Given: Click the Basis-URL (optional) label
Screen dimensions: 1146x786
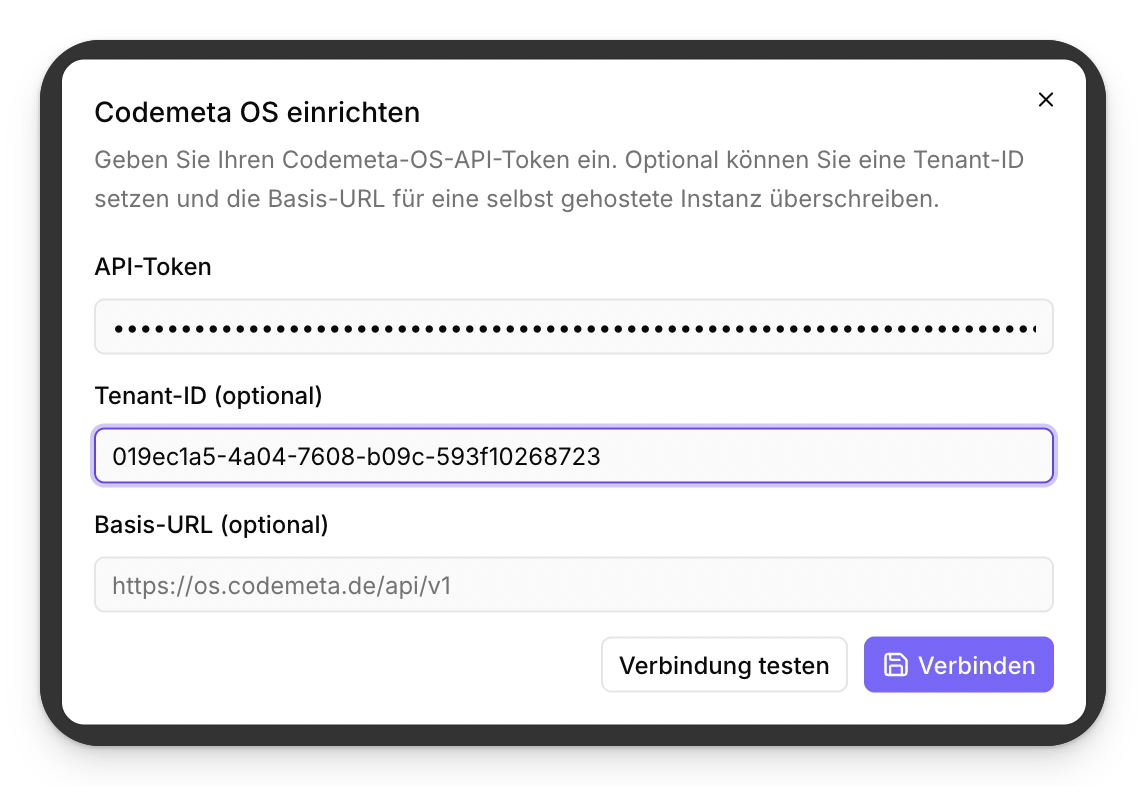Looking at the screenshot, I should 211,525.
